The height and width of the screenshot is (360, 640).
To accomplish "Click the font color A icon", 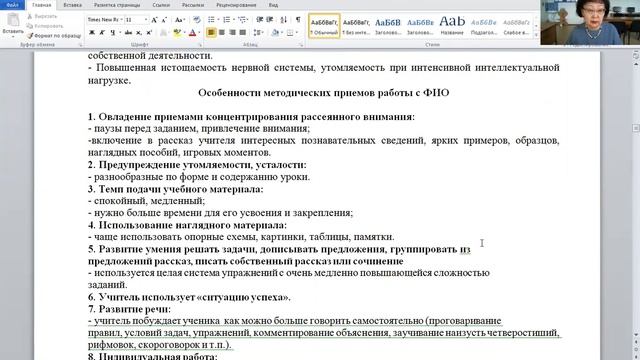I will point(192,33).
